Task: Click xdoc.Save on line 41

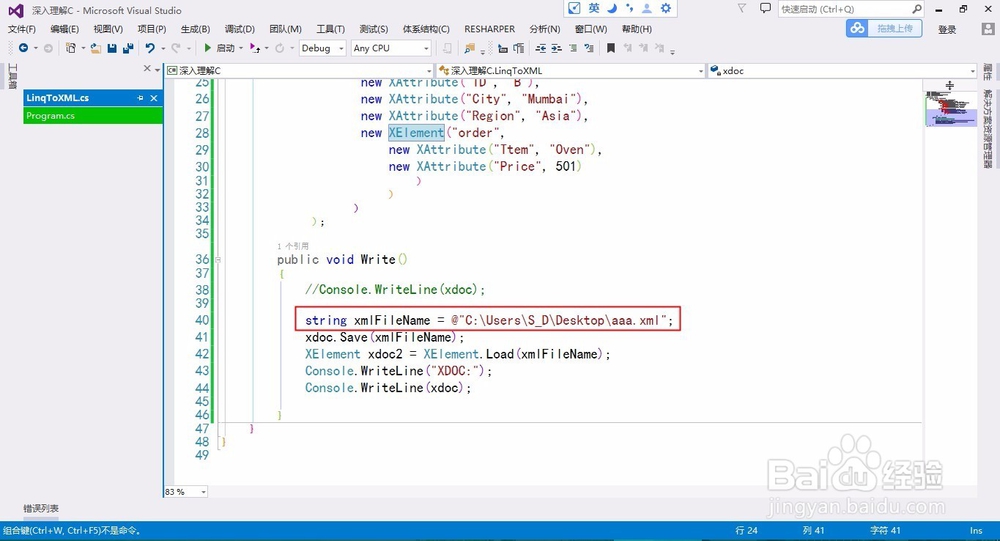Action: click(336, 337)
